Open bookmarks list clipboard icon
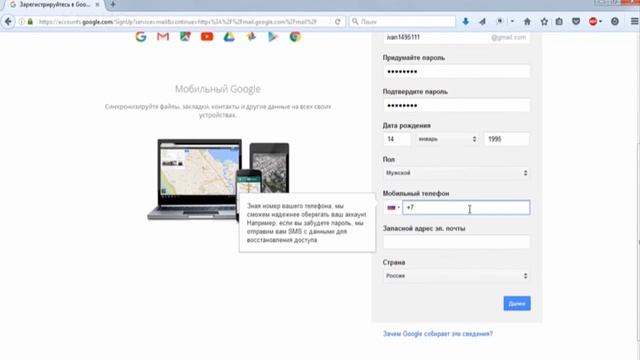Viewport: 640px width, 360px height. point(559,22)
